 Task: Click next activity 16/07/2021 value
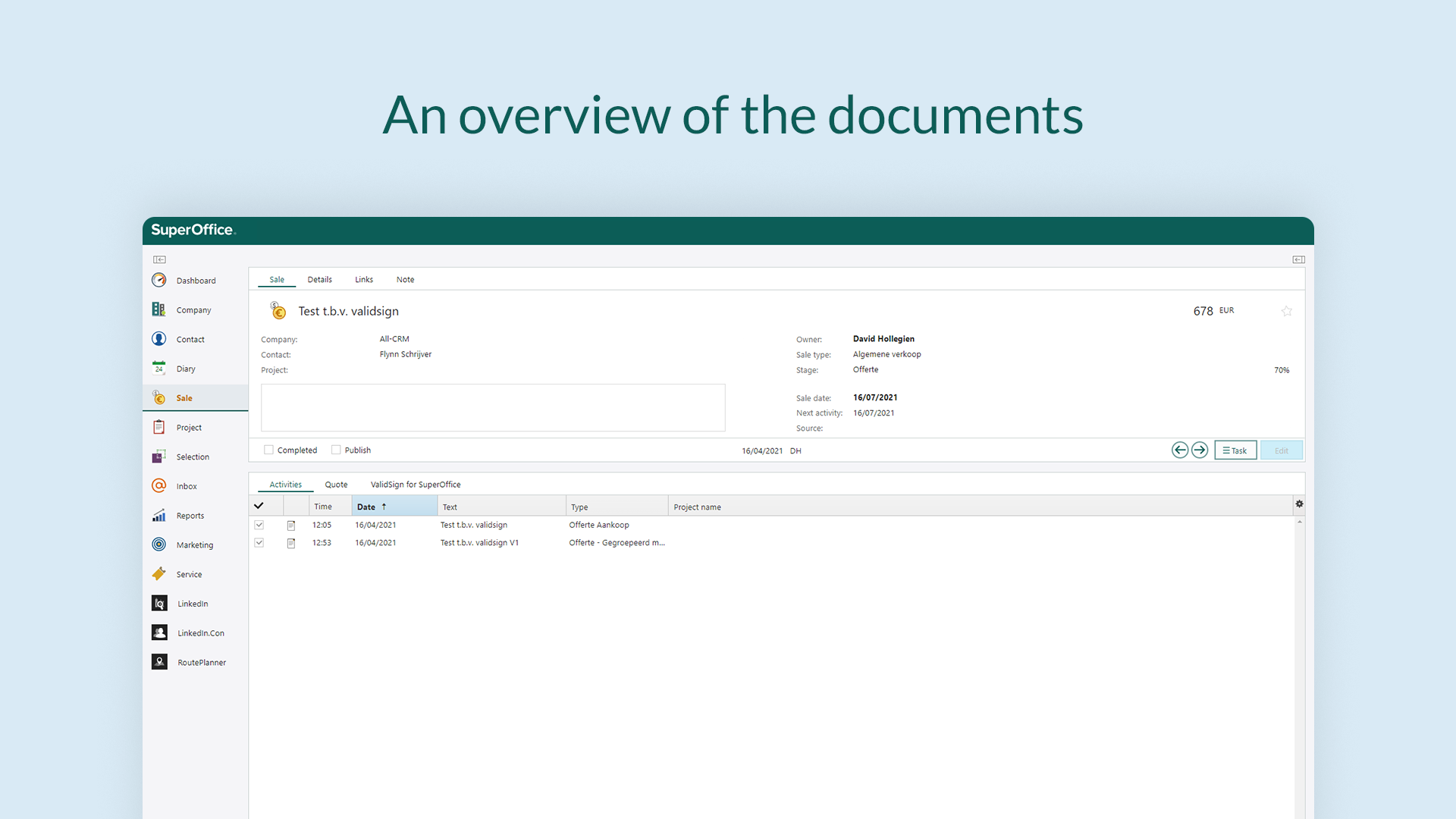click(874, 413)
